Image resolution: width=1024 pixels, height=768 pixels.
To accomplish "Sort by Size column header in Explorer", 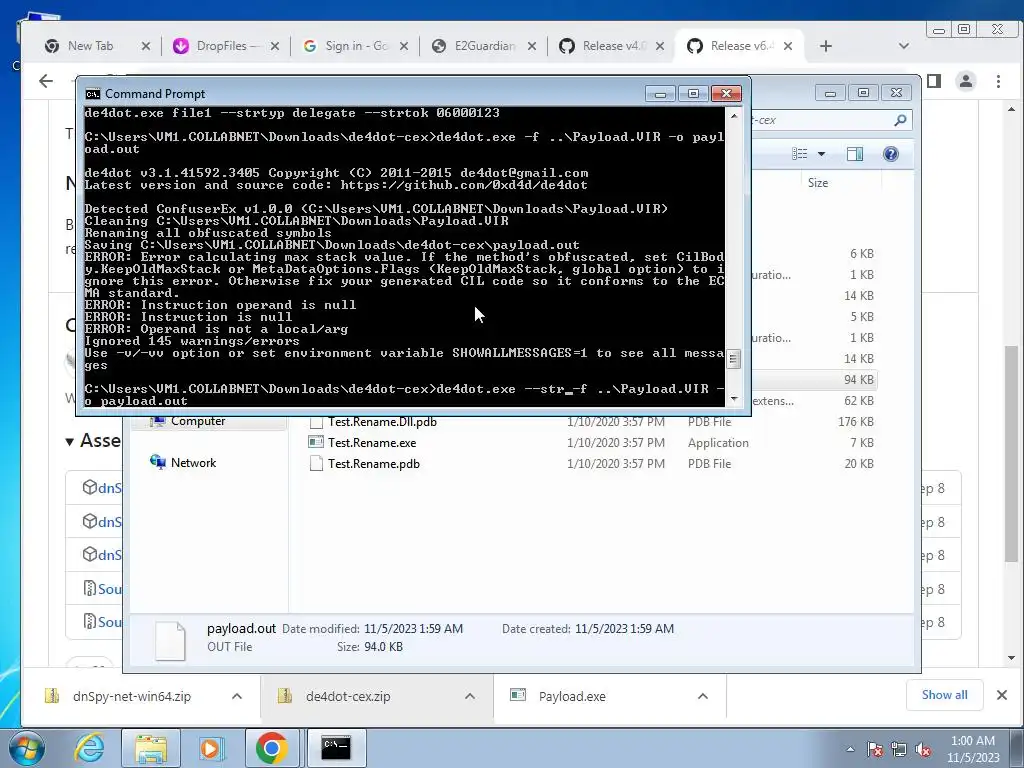I will tap(818, 183).
